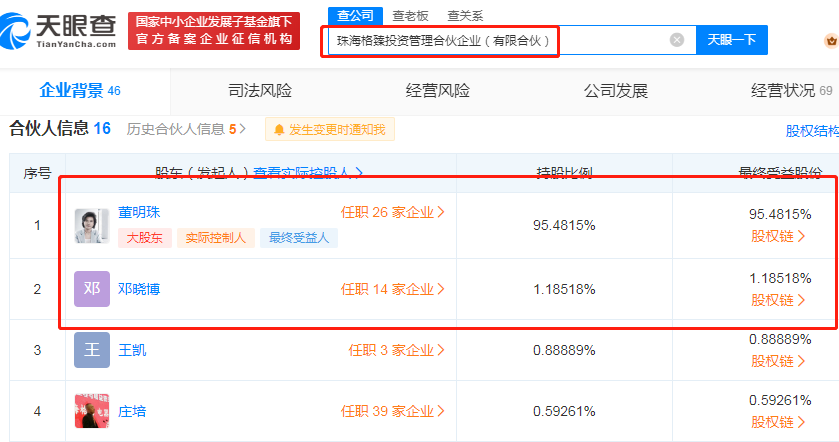Viewport: 839px width, 442px height.
Task: Click the bell icon for change notification
Action: click(x=278, y=129)
